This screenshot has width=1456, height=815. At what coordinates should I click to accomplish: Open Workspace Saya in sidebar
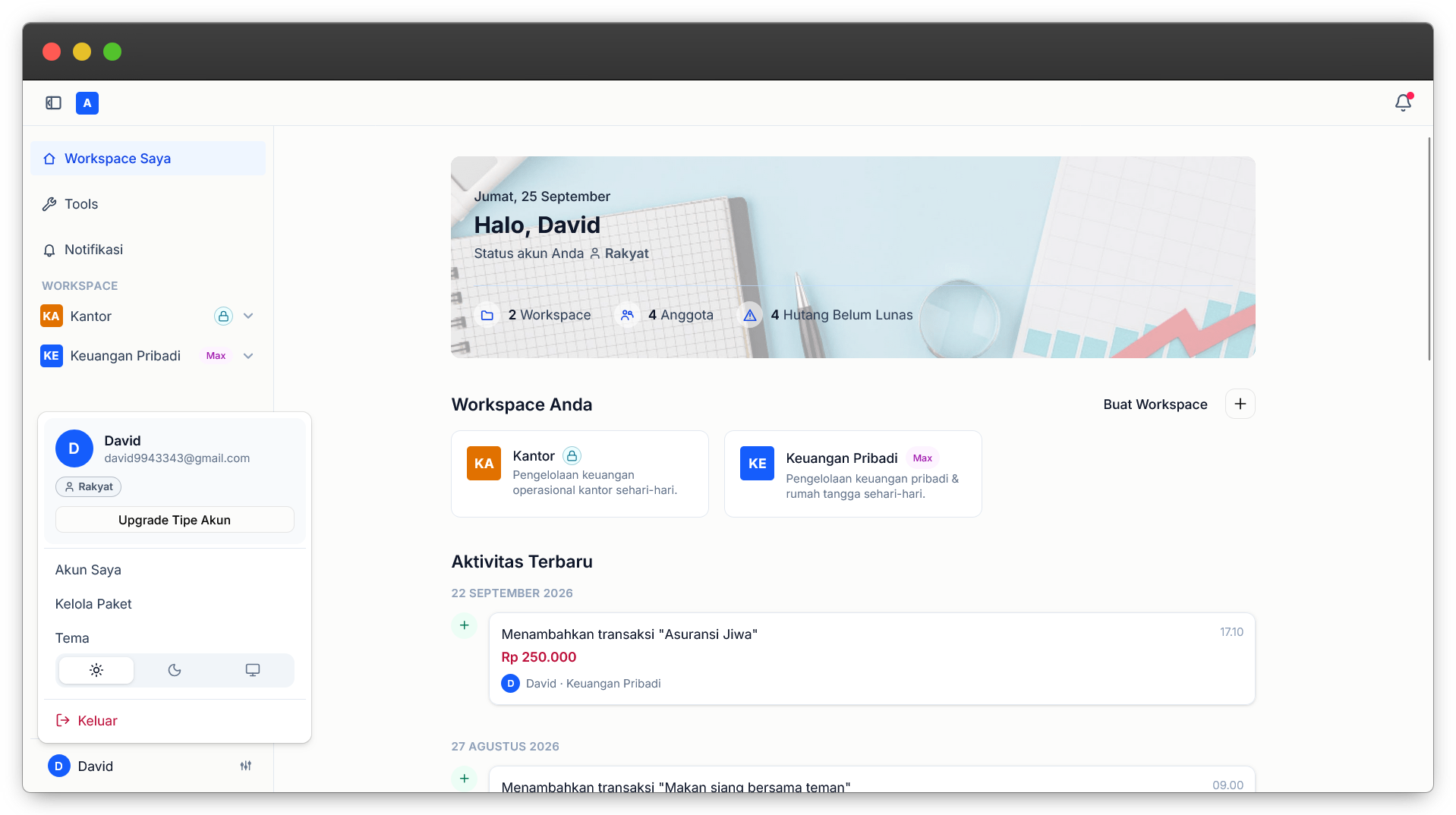[148, 159]
